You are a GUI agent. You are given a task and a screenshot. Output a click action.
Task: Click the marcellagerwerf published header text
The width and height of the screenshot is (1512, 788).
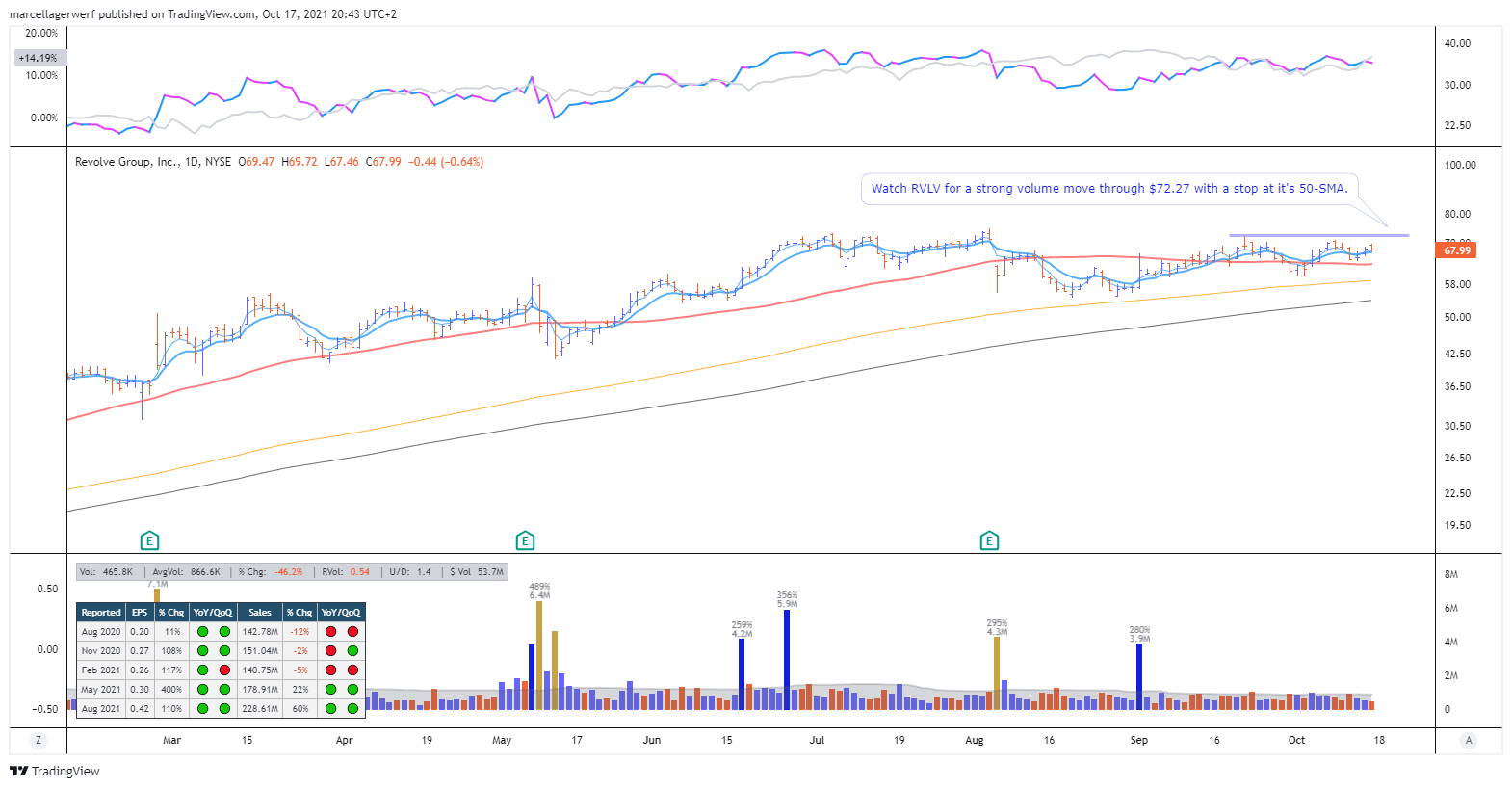click(x=203, y=14)
